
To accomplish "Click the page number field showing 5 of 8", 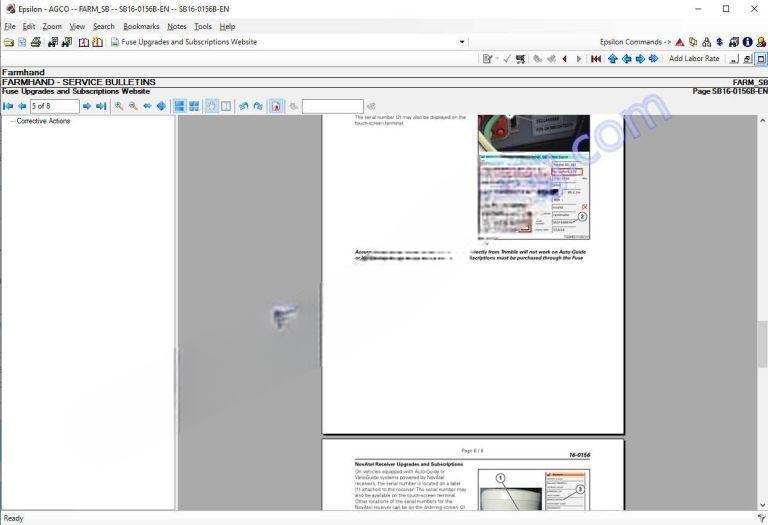I will [x=54, y=106].
